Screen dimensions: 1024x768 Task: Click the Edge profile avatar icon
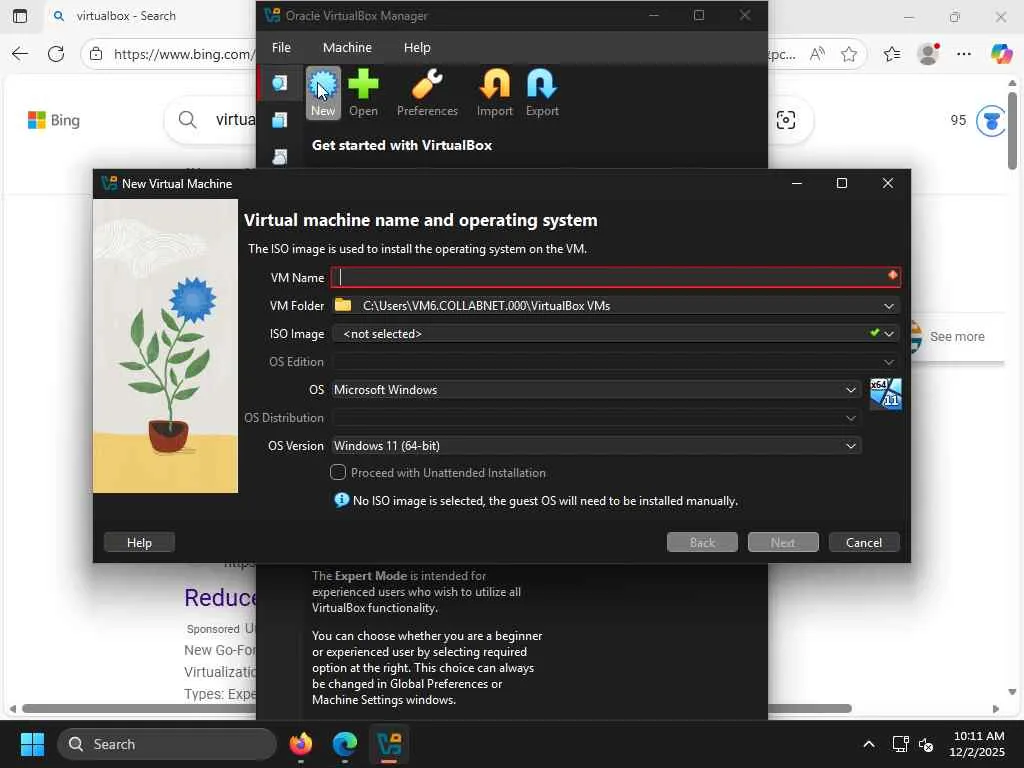tap(928, 54)
